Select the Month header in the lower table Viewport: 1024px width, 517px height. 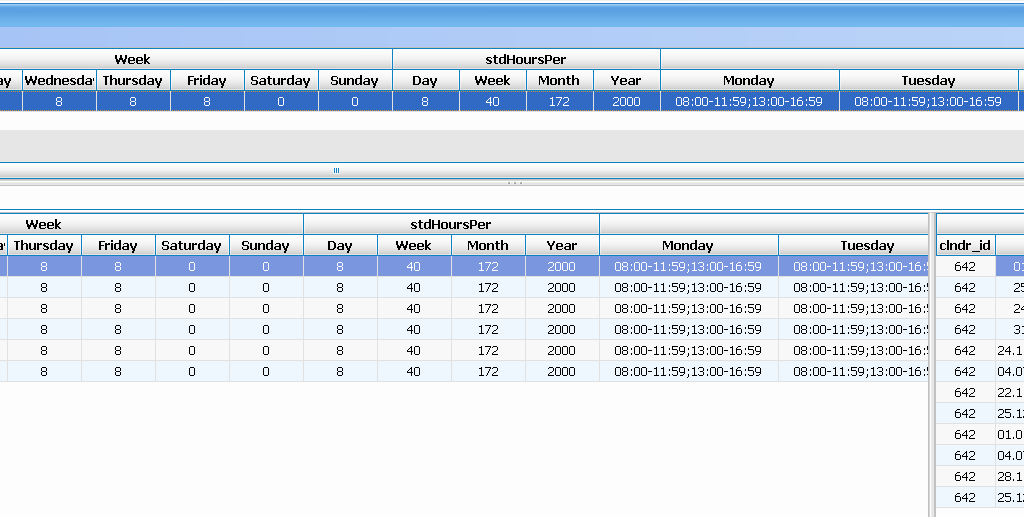488,245
